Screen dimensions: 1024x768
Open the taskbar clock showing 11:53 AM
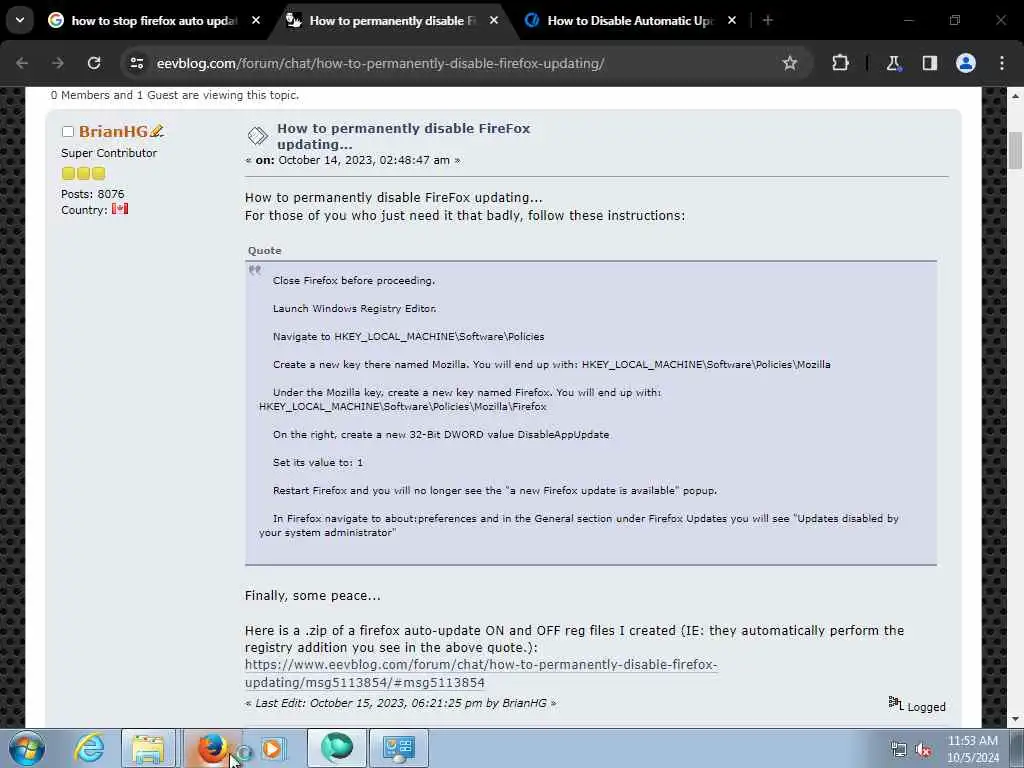pyautogui.click(x=973, y=749)
